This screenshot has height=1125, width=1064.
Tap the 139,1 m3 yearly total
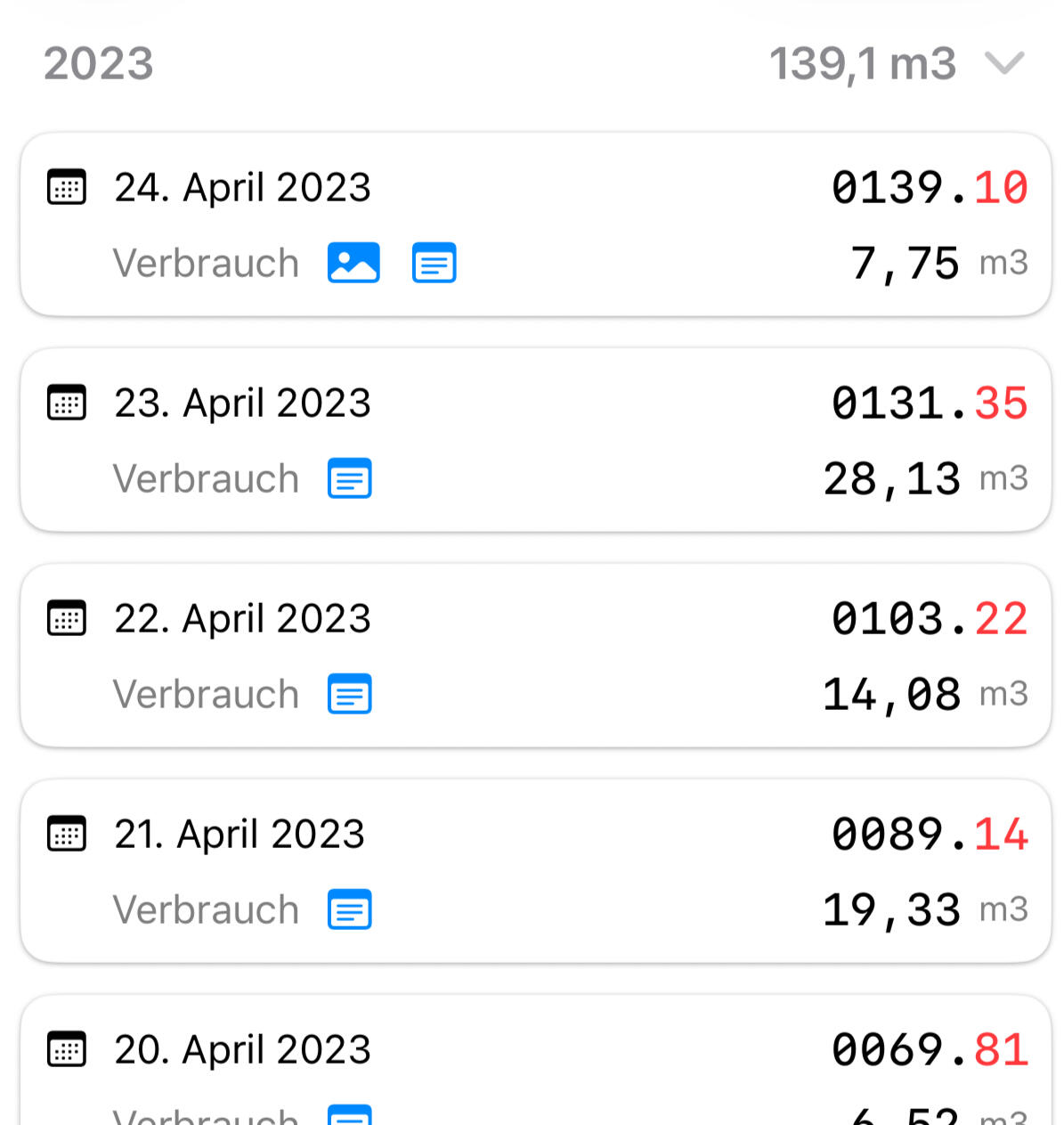[862, 64]
